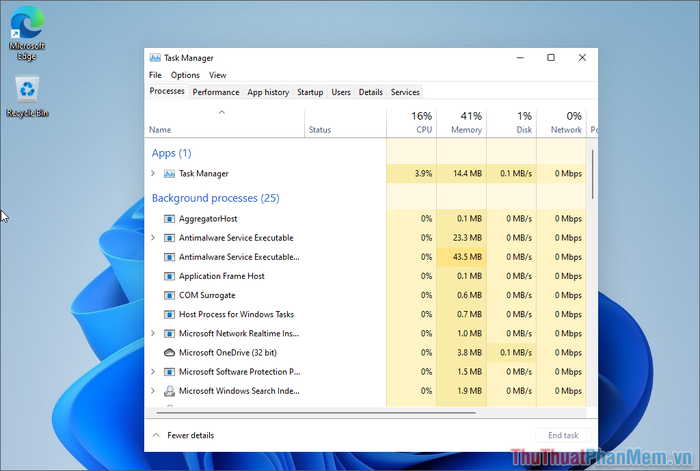Select Host Process for Windows Tasks name
The image size is (700, 471).
(236, 315)
